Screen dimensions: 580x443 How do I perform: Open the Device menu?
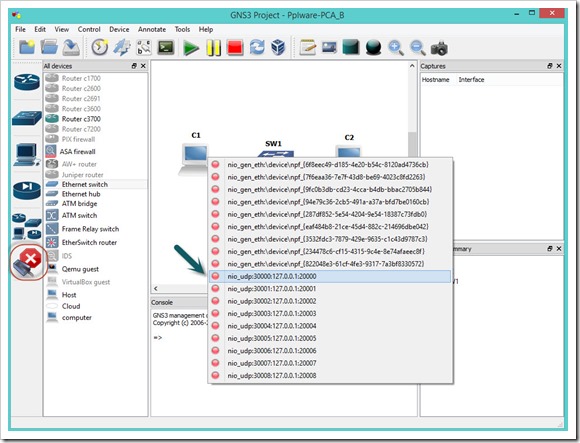(119, 29)
